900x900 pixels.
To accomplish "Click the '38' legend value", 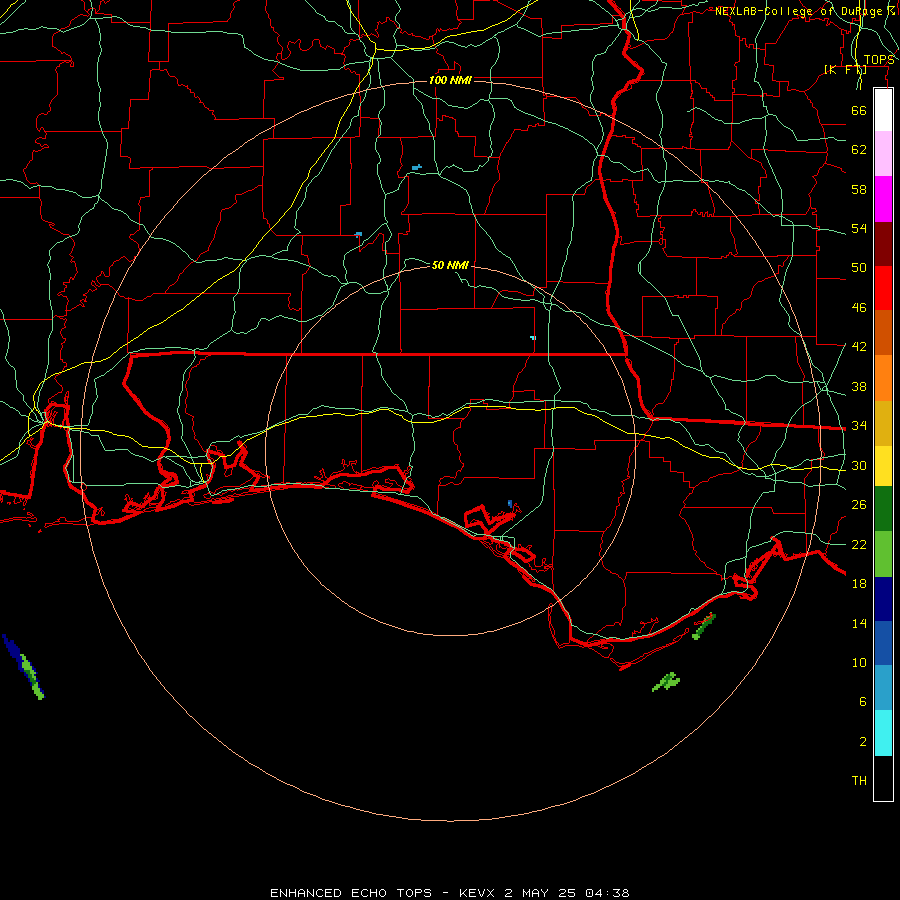I will point(859,386).
